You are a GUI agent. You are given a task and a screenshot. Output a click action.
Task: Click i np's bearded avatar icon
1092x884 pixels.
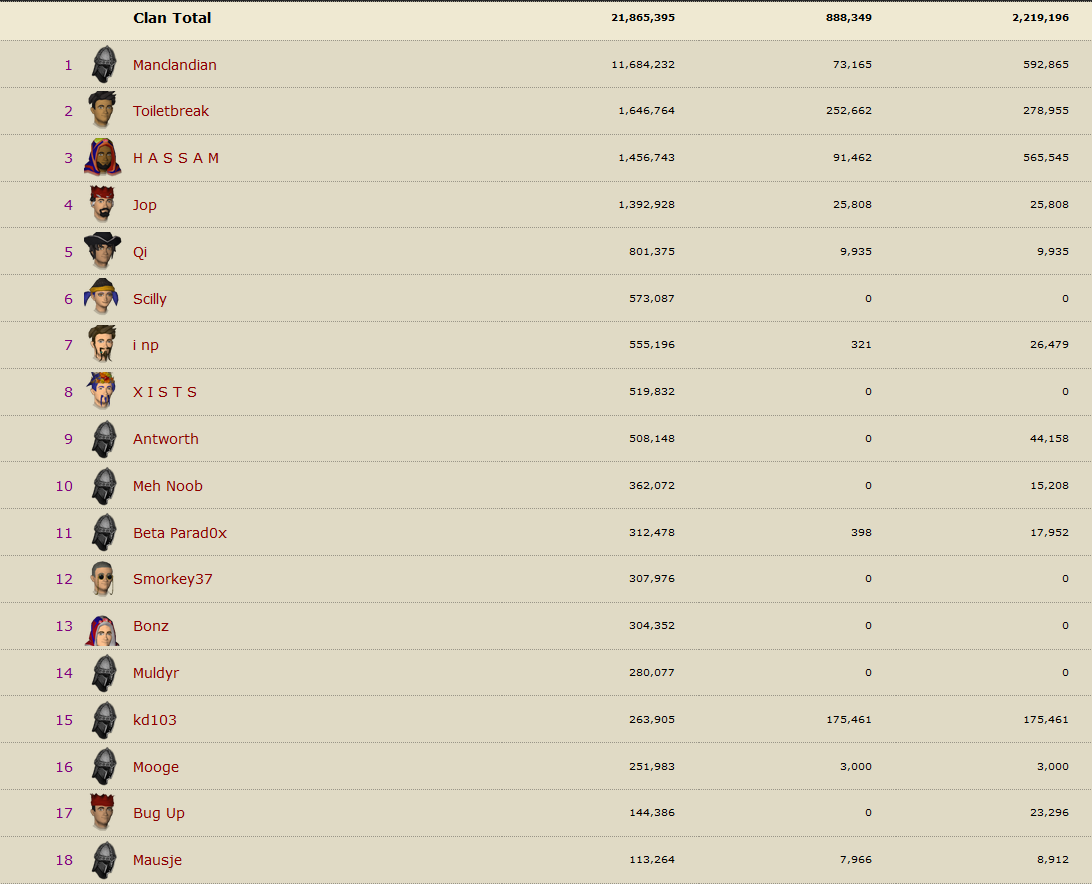pyautogui.click(x=102, y=345)
